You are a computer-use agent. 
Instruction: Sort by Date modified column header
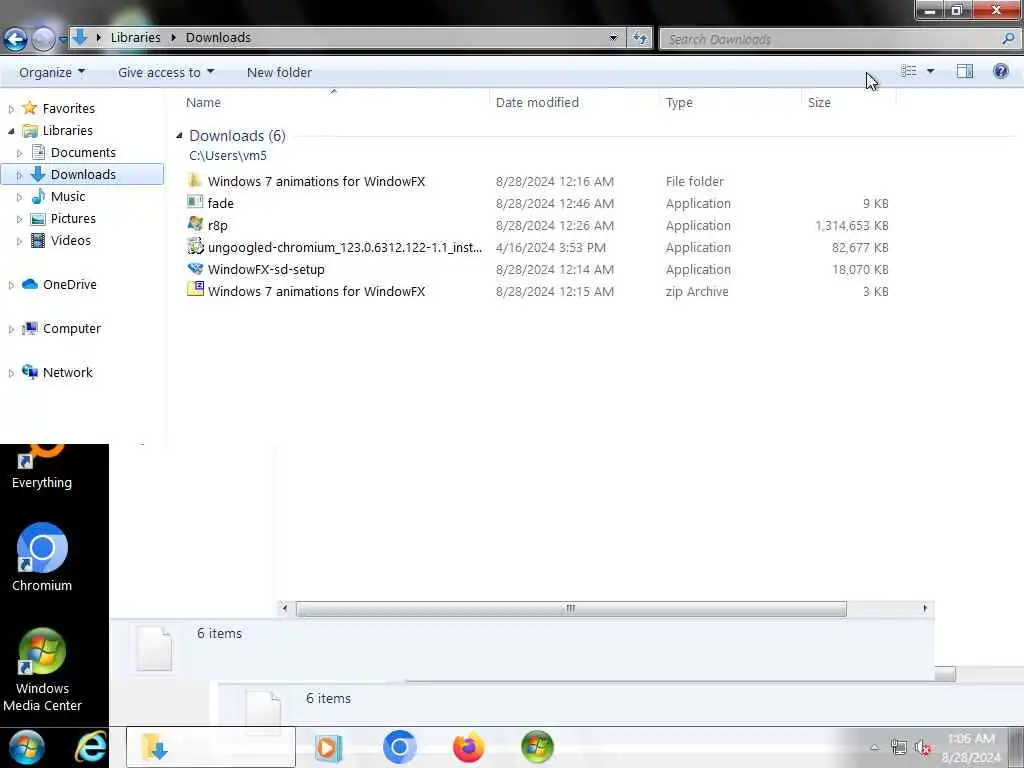574,102
